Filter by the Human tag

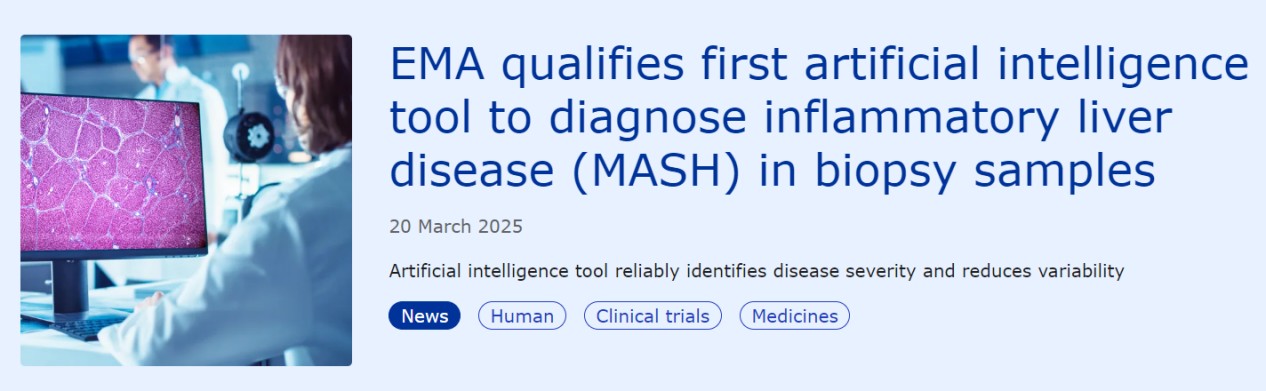[522, 316]
